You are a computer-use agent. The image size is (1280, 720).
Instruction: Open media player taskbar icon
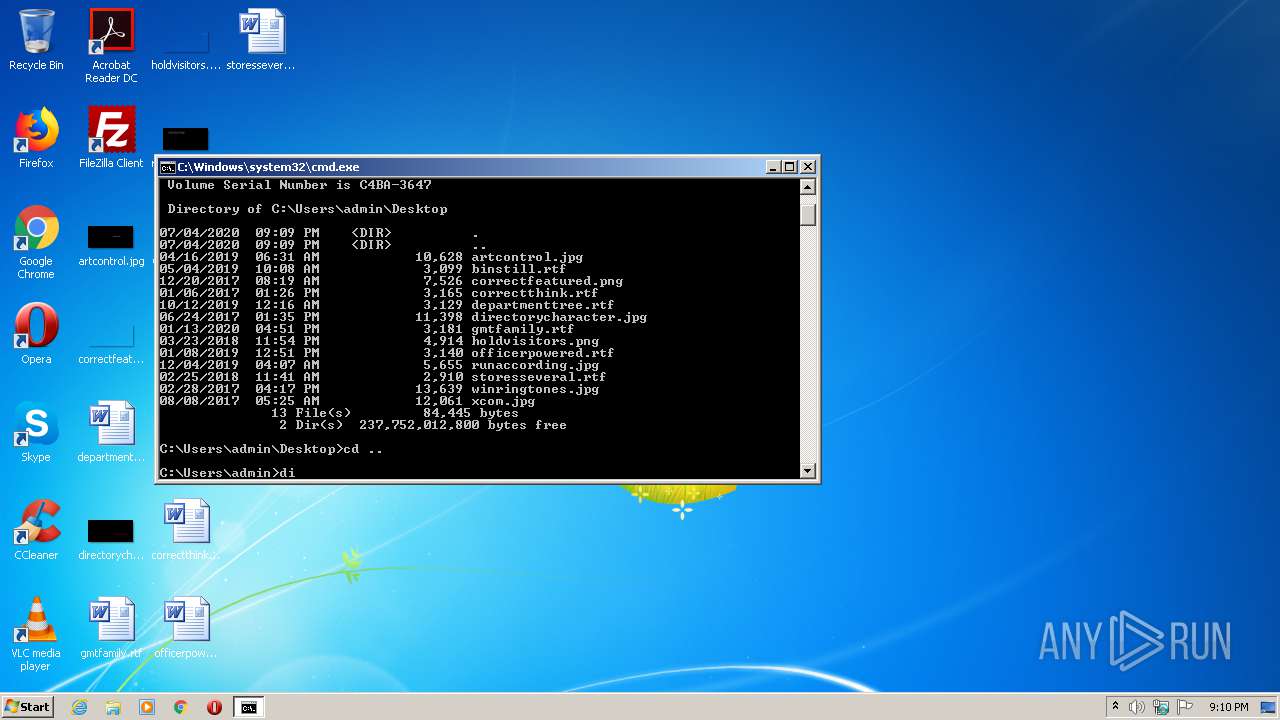pos(147,707)
